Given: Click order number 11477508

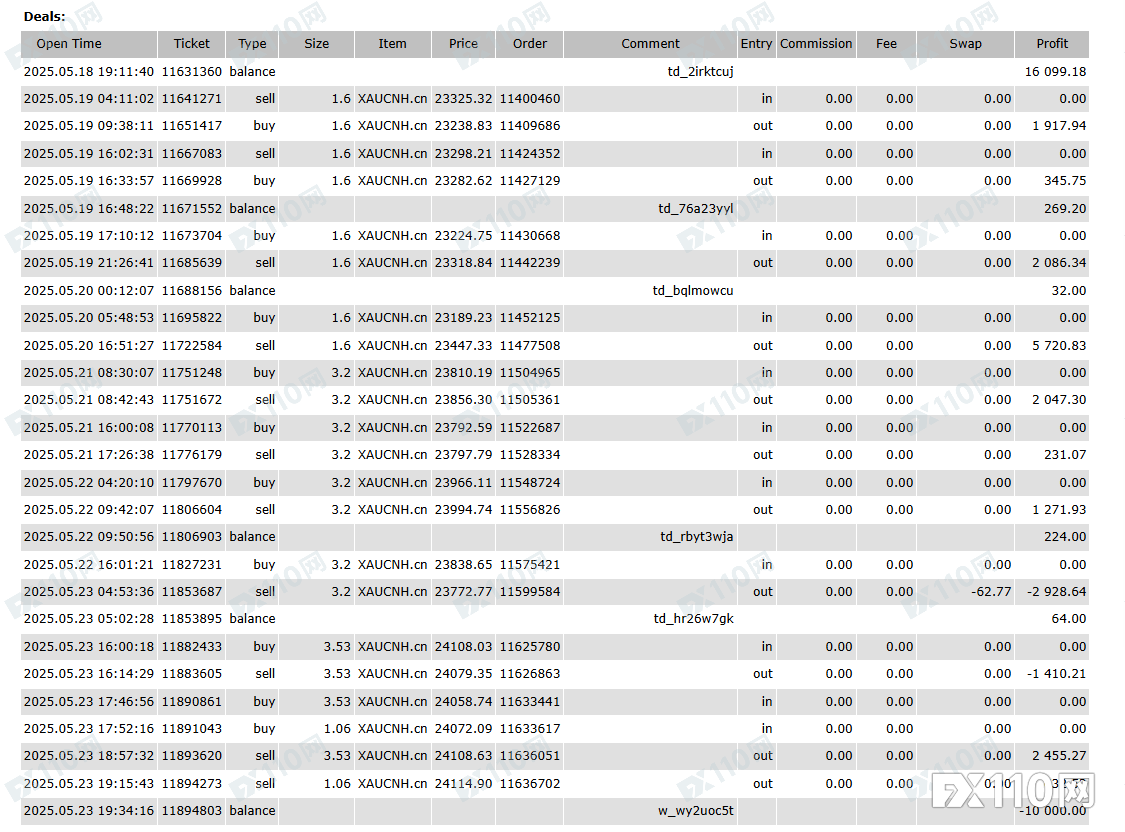Looking at the screenshot, I should 530,346.
